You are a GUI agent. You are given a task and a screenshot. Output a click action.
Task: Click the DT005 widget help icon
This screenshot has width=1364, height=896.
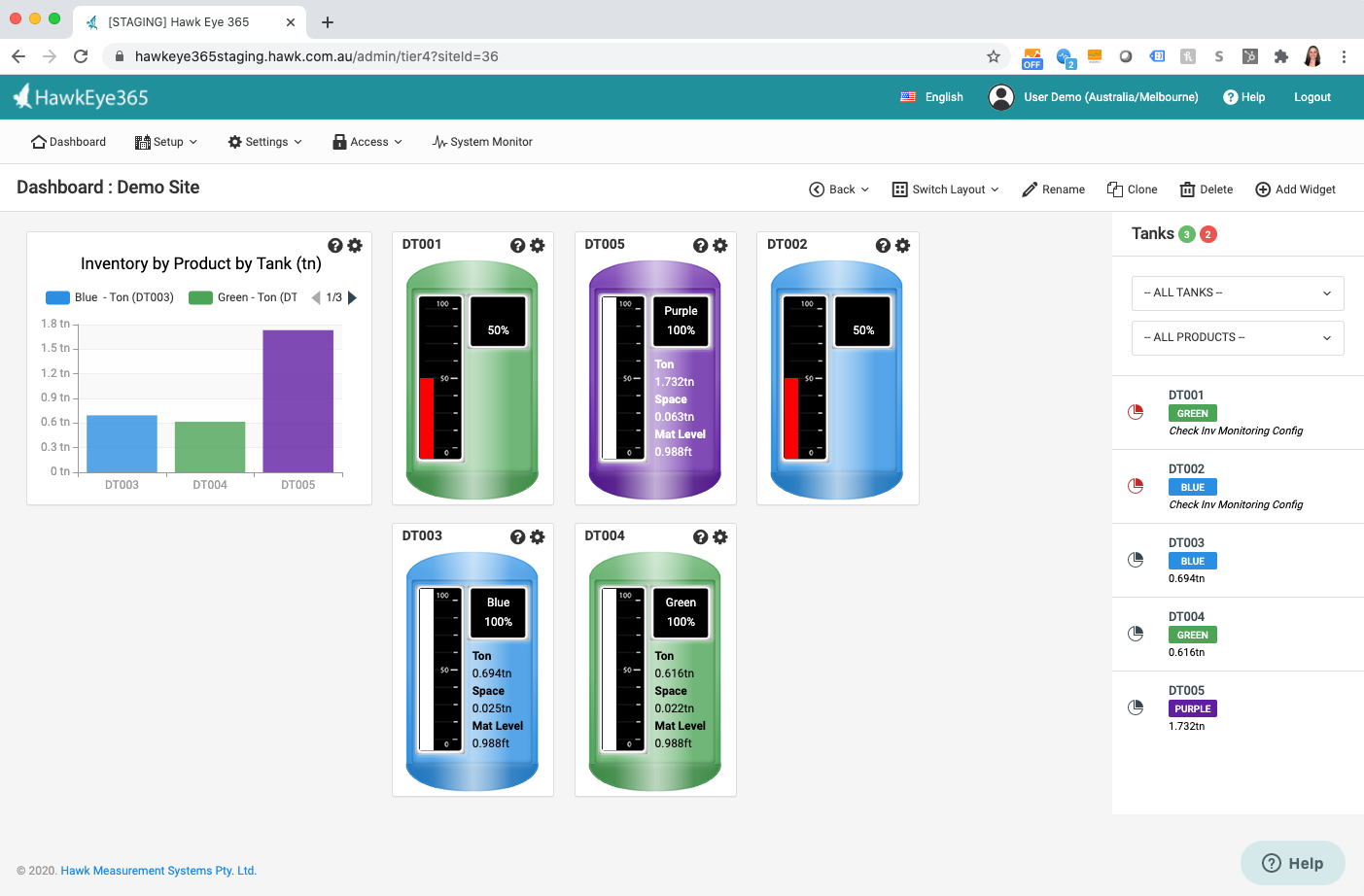click(x=700, y=246)
